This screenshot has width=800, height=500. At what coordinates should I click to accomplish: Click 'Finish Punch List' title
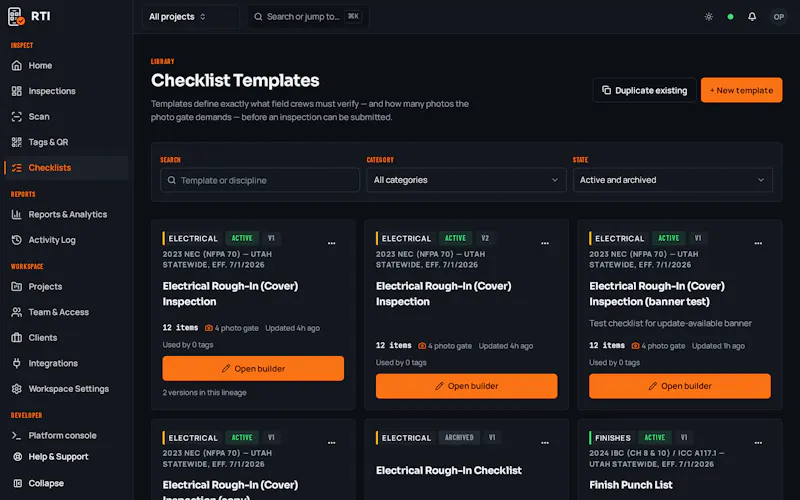[631, 485]
